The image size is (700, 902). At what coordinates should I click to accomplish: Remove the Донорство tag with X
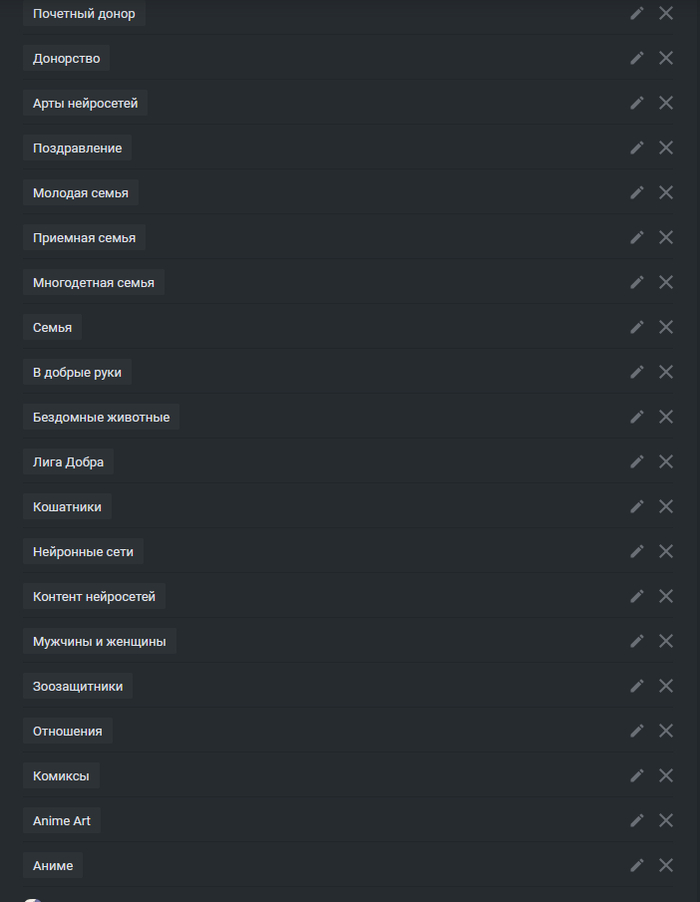pos(666,58)
